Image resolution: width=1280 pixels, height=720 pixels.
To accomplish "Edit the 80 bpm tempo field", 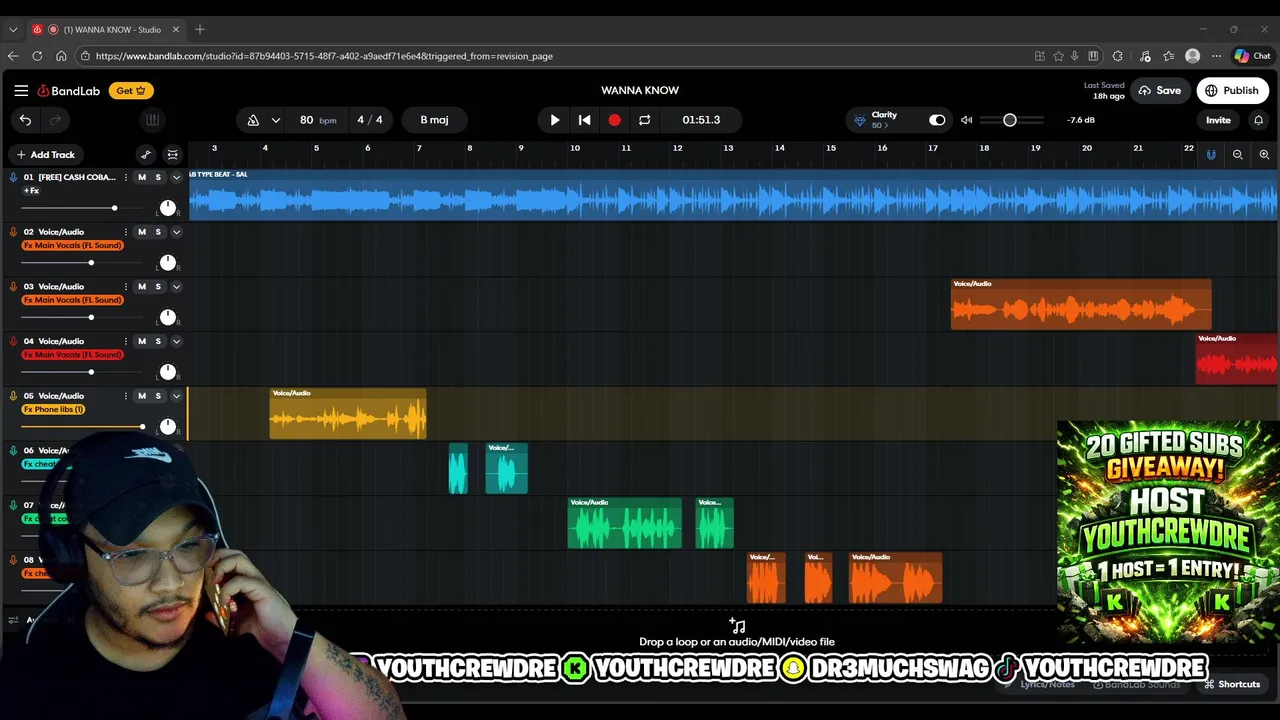I will click(x=317, y=120).
